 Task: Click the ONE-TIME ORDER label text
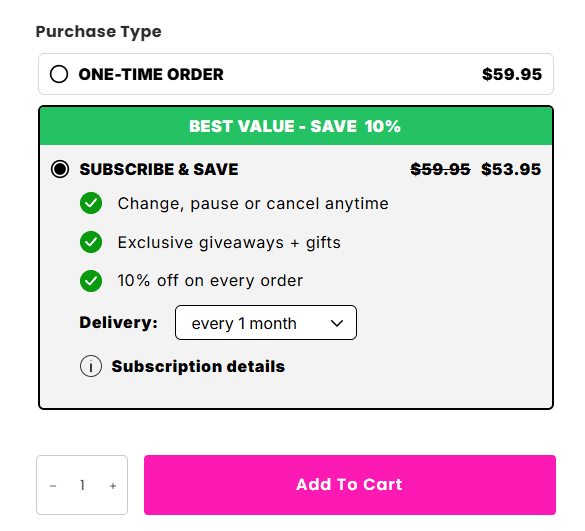coord(151,74)
